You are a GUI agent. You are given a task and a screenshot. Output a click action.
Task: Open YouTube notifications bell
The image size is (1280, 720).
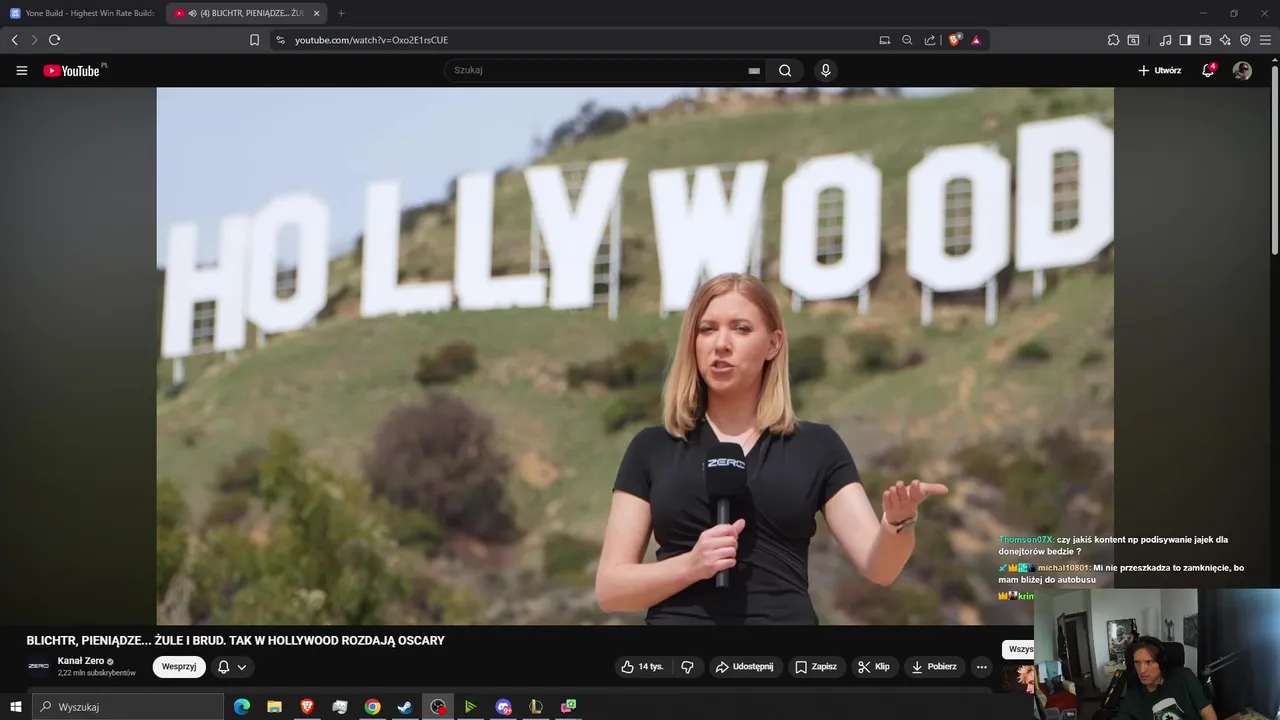click(x=1208, y=70)
